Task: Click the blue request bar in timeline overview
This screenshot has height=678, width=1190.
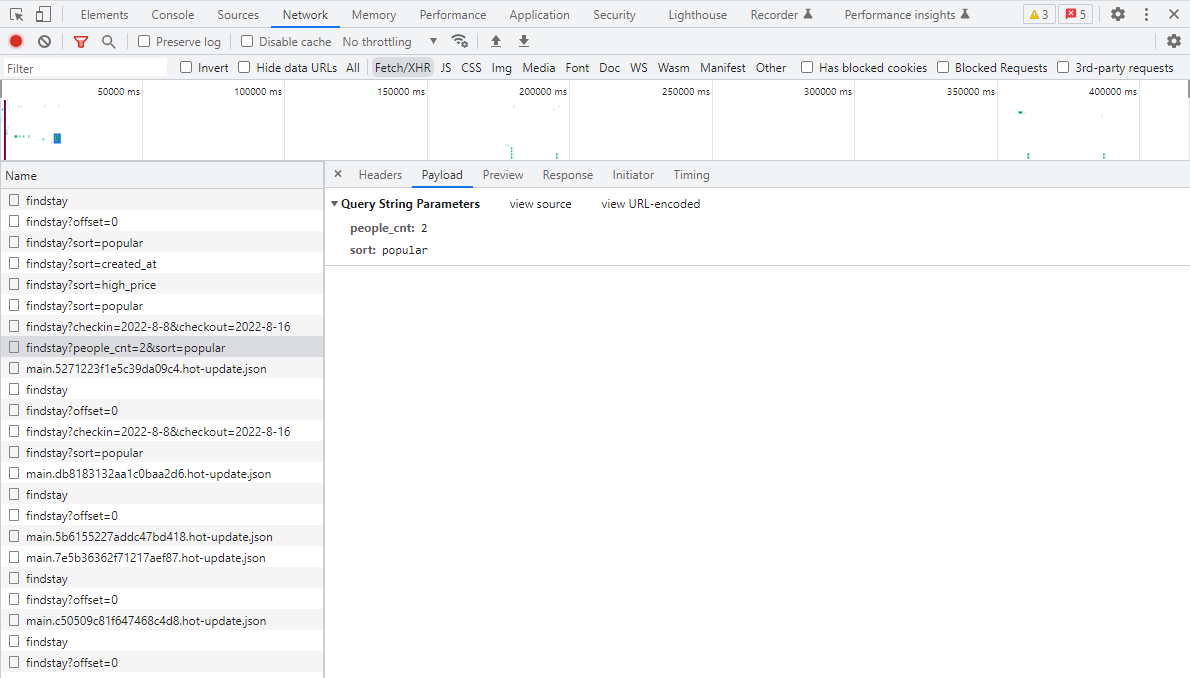Action: click(x=57, y=138)
